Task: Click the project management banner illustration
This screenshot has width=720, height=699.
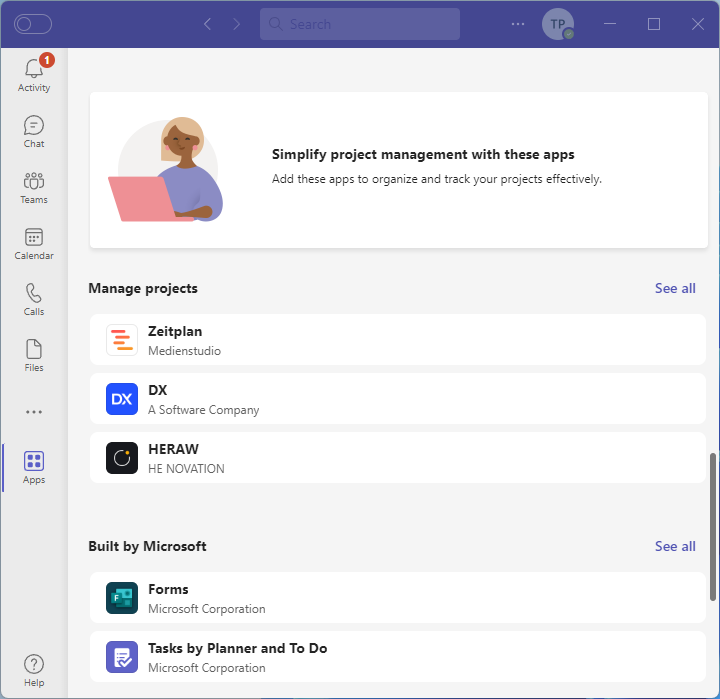Action: click(x=166, y=169)
